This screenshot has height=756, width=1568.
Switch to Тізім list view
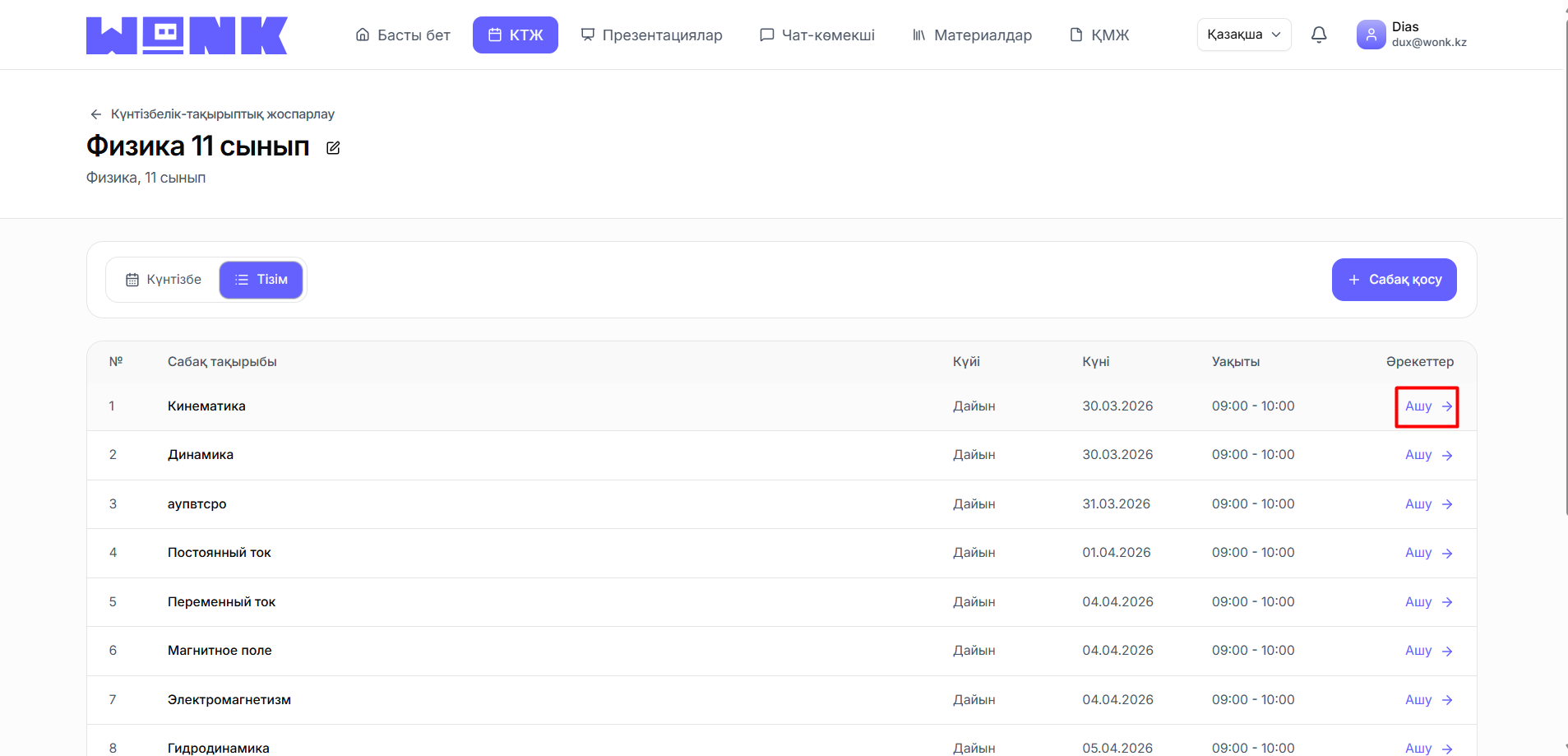coord(261,280)
